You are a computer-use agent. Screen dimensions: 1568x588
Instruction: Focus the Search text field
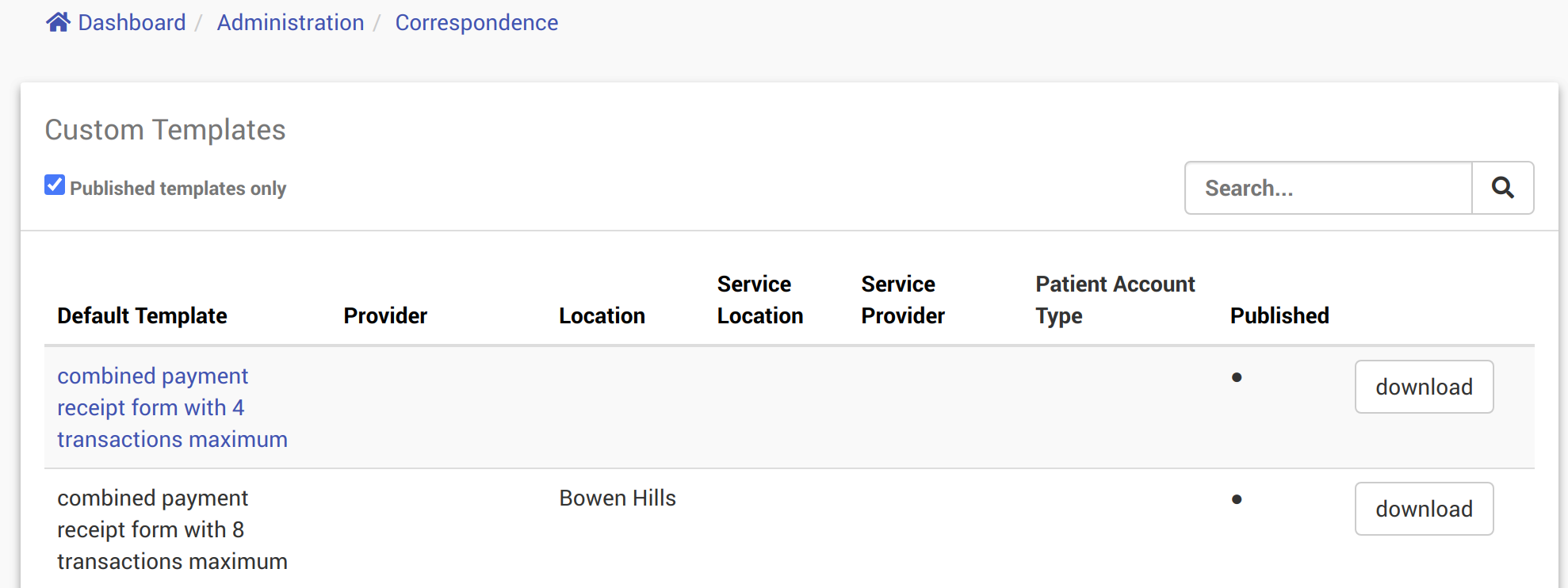tap(1329, 188)
